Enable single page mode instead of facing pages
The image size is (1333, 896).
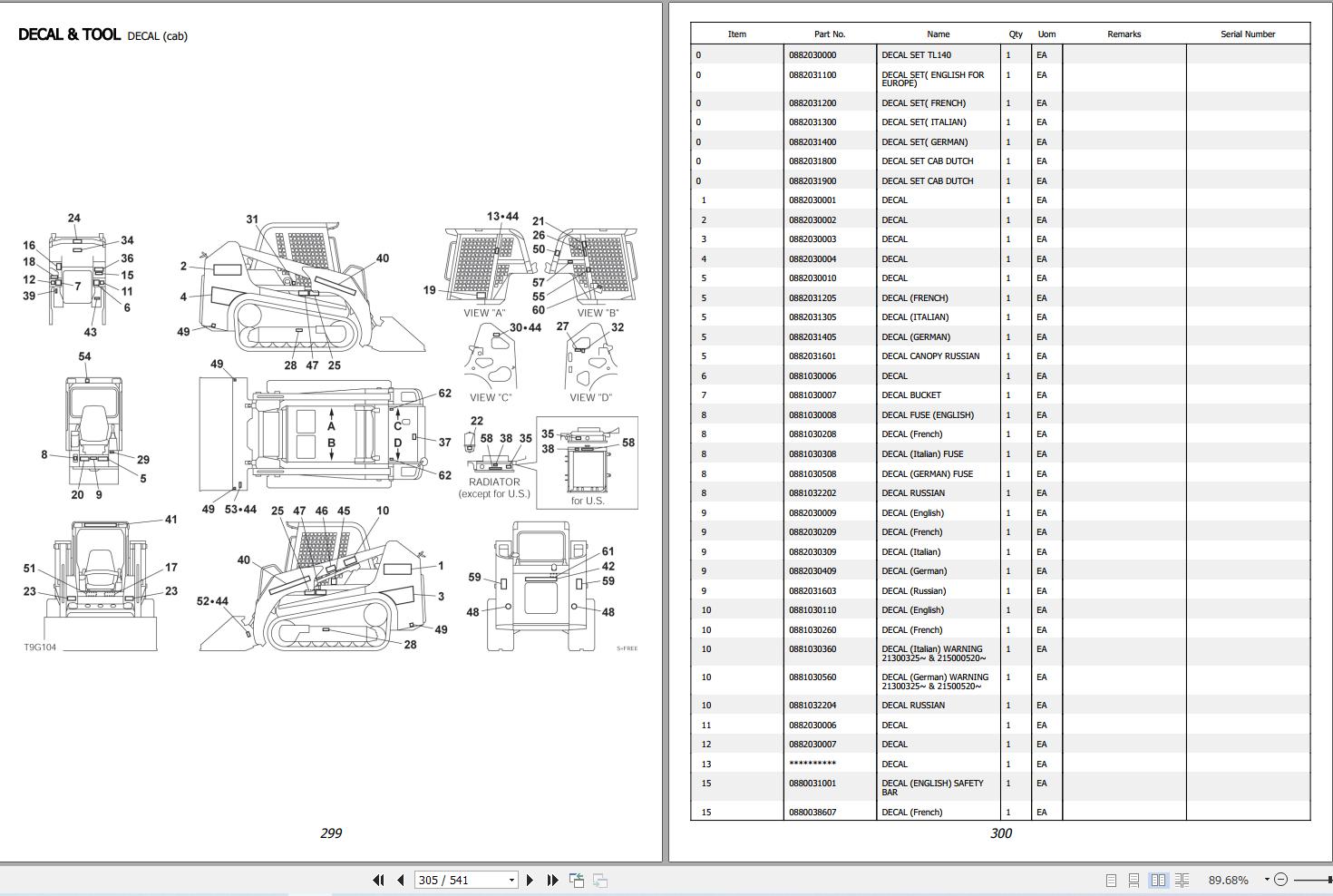pos(1111,880)
